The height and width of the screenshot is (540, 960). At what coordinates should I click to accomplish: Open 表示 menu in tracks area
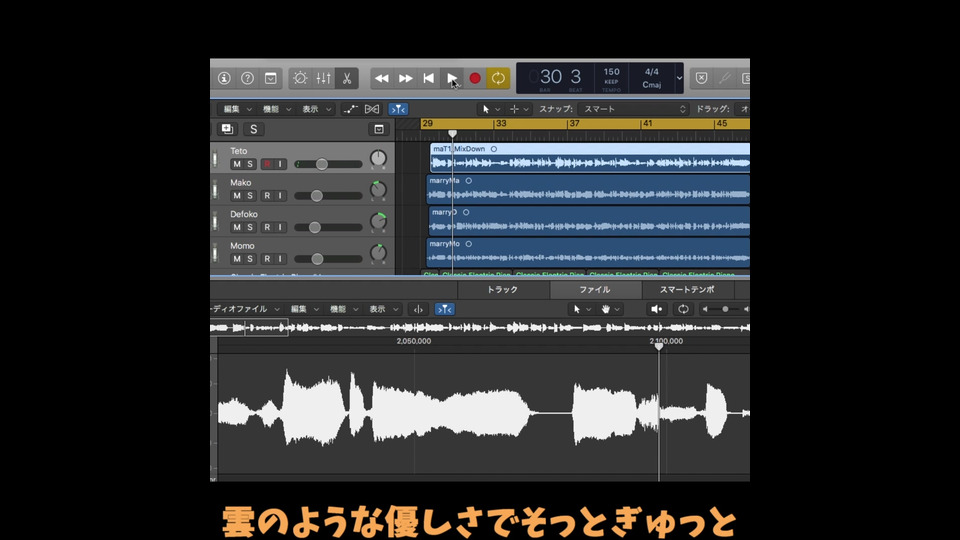[x=316, y=109]
